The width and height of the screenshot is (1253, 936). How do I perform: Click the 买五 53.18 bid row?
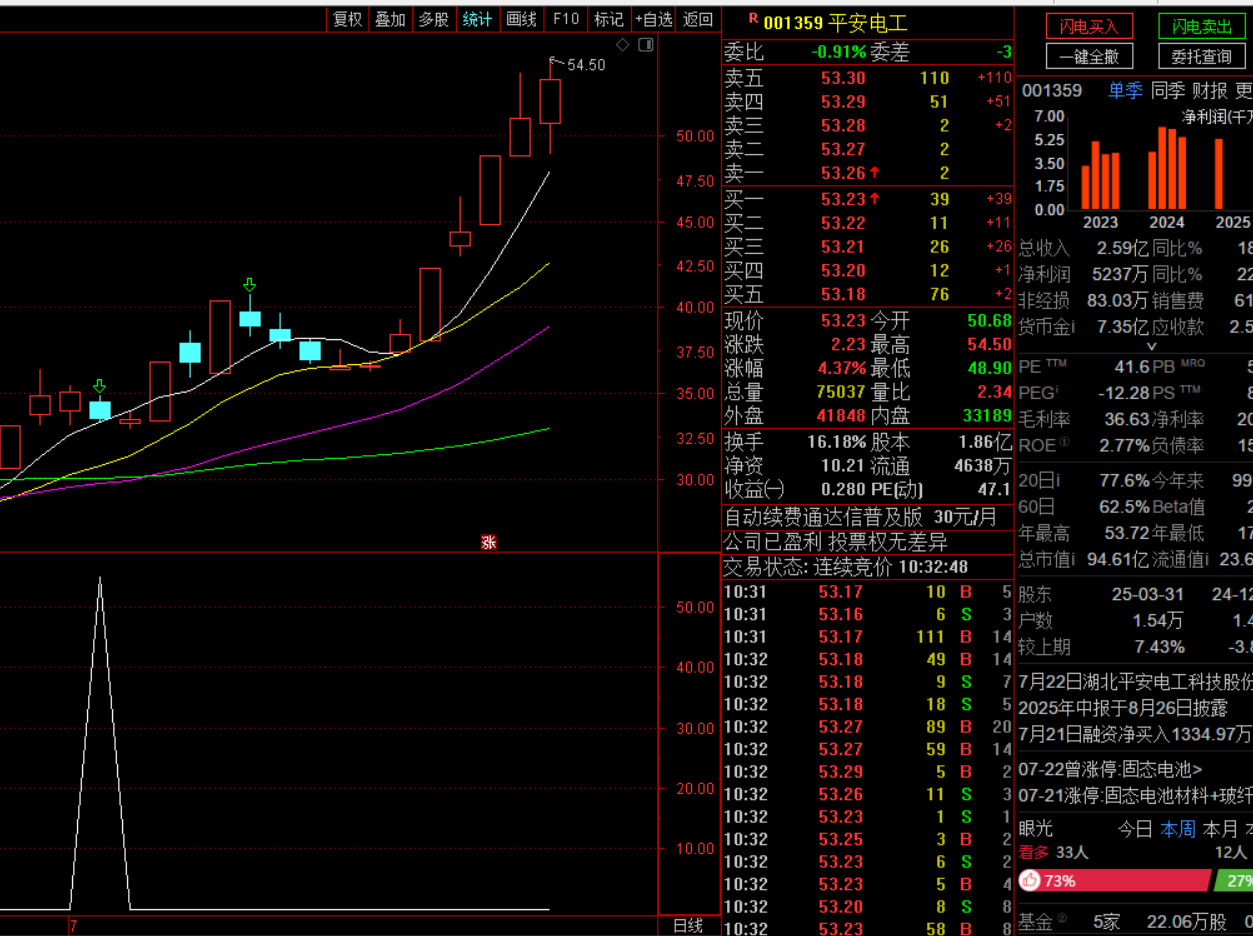pyautogui.click(x=868, y=294)
